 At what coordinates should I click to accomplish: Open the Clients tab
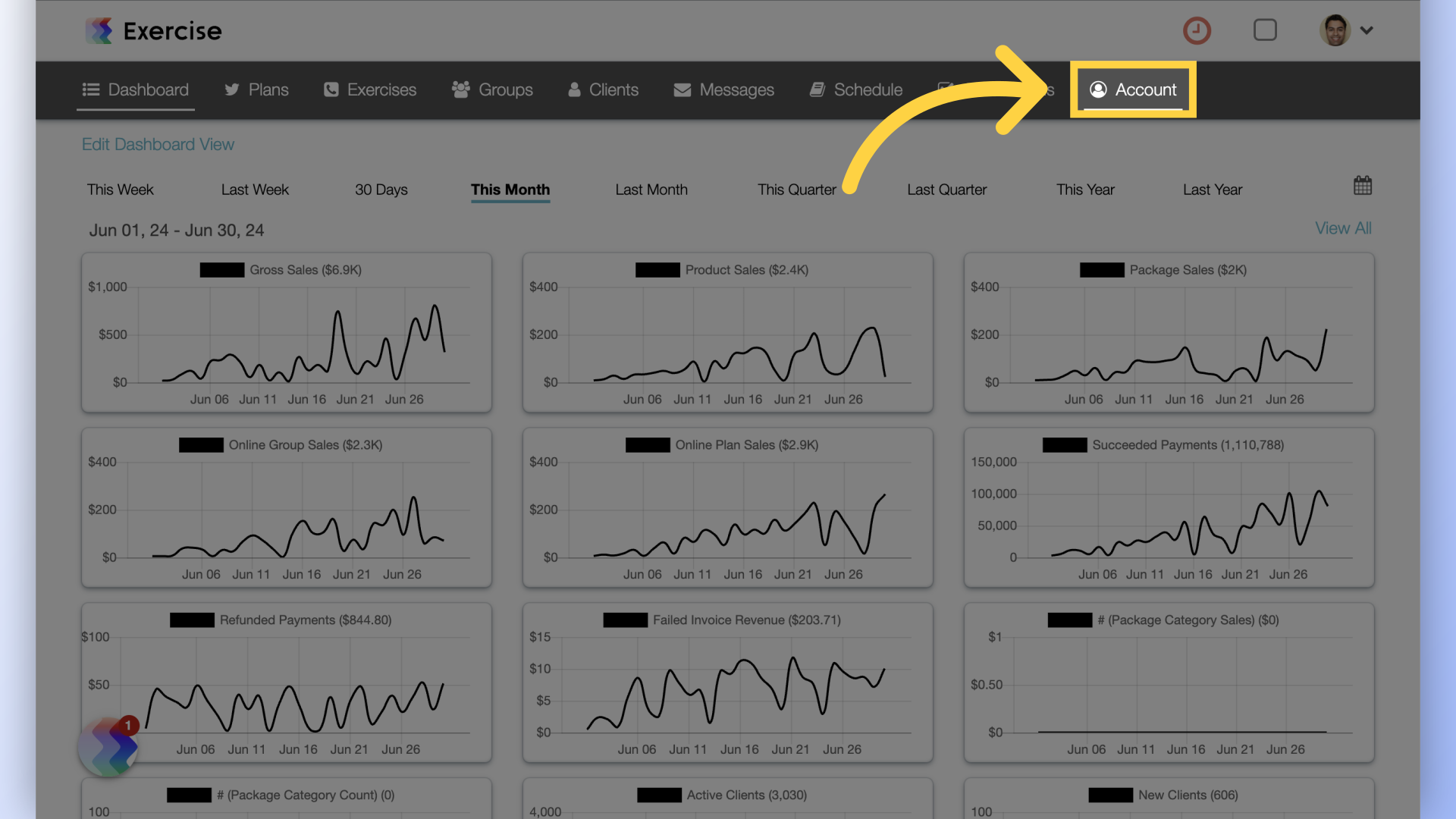click(x=604, y=89)
